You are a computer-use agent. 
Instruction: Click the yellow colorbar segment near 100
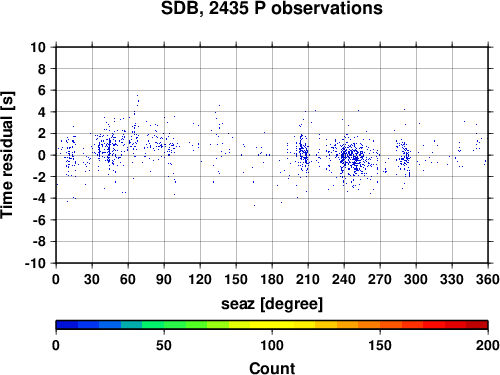point(272,325)
